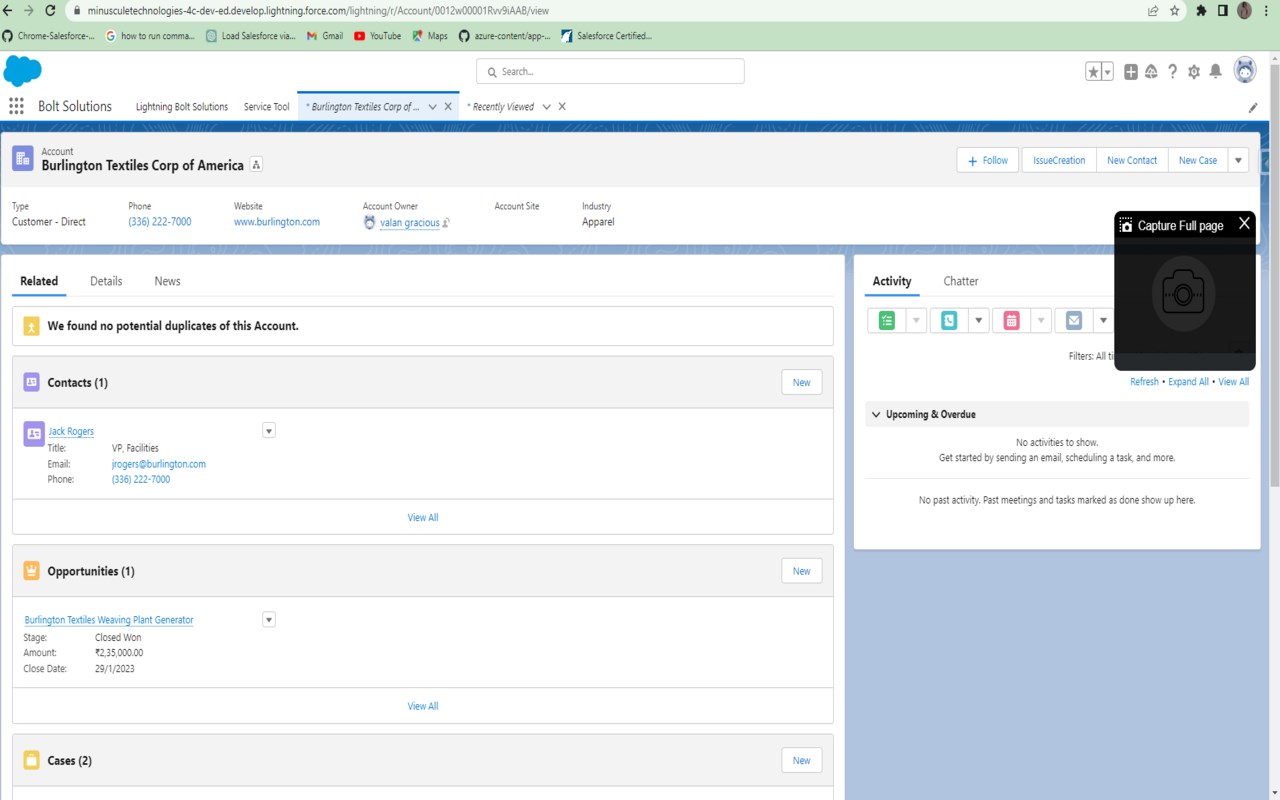Click the Email envelope icon
Image resolution: width=1280 pixels, height=800 pixels.
coord(1073,320)
